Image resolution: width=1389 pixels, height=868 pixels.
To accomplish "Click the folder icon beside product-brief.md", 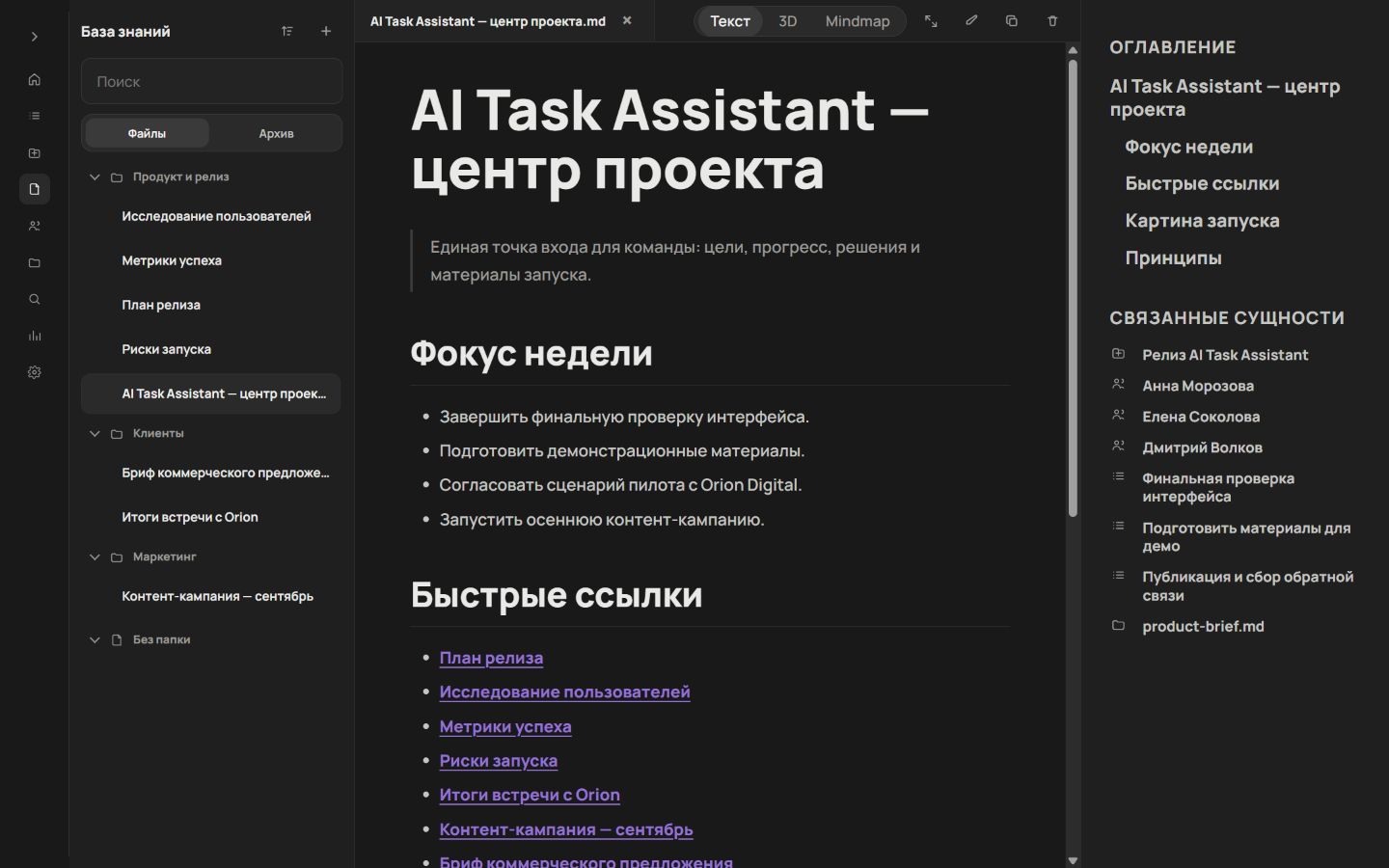I will pyautogui.click(x=1119, y=625).
